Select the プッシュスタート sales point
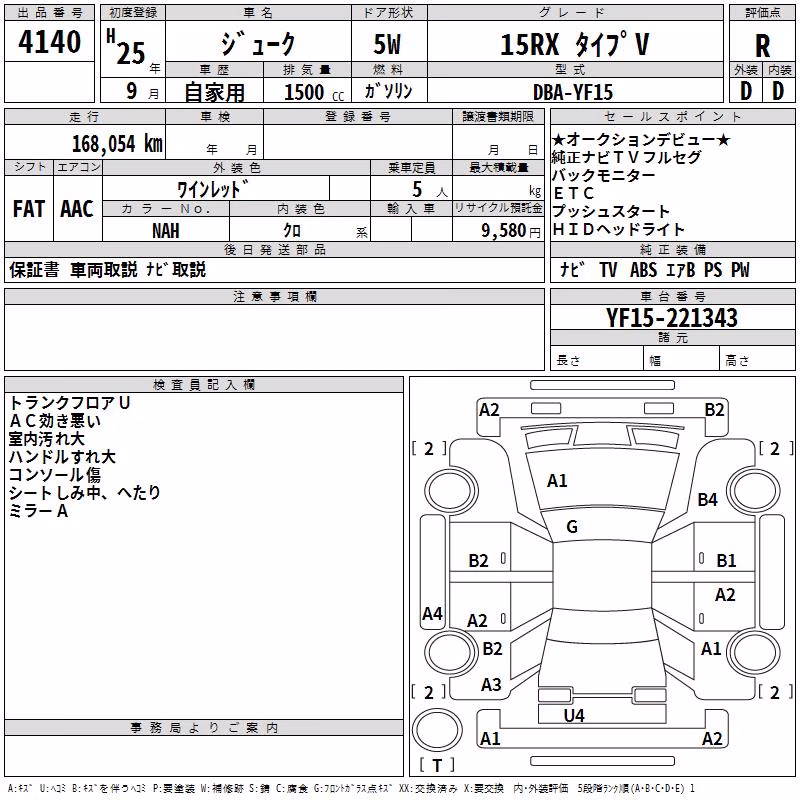This screenshot has height=800, width=800. tap(611, 211)
